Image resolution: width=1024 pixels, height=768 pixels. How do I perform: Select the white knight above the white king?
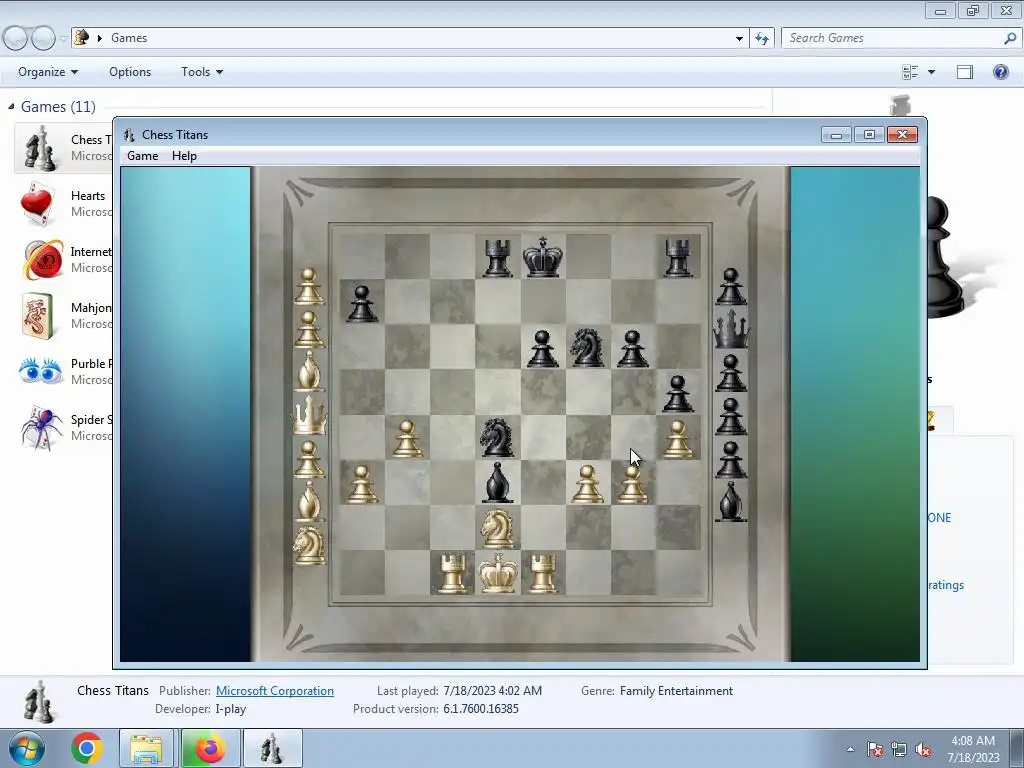497,528
